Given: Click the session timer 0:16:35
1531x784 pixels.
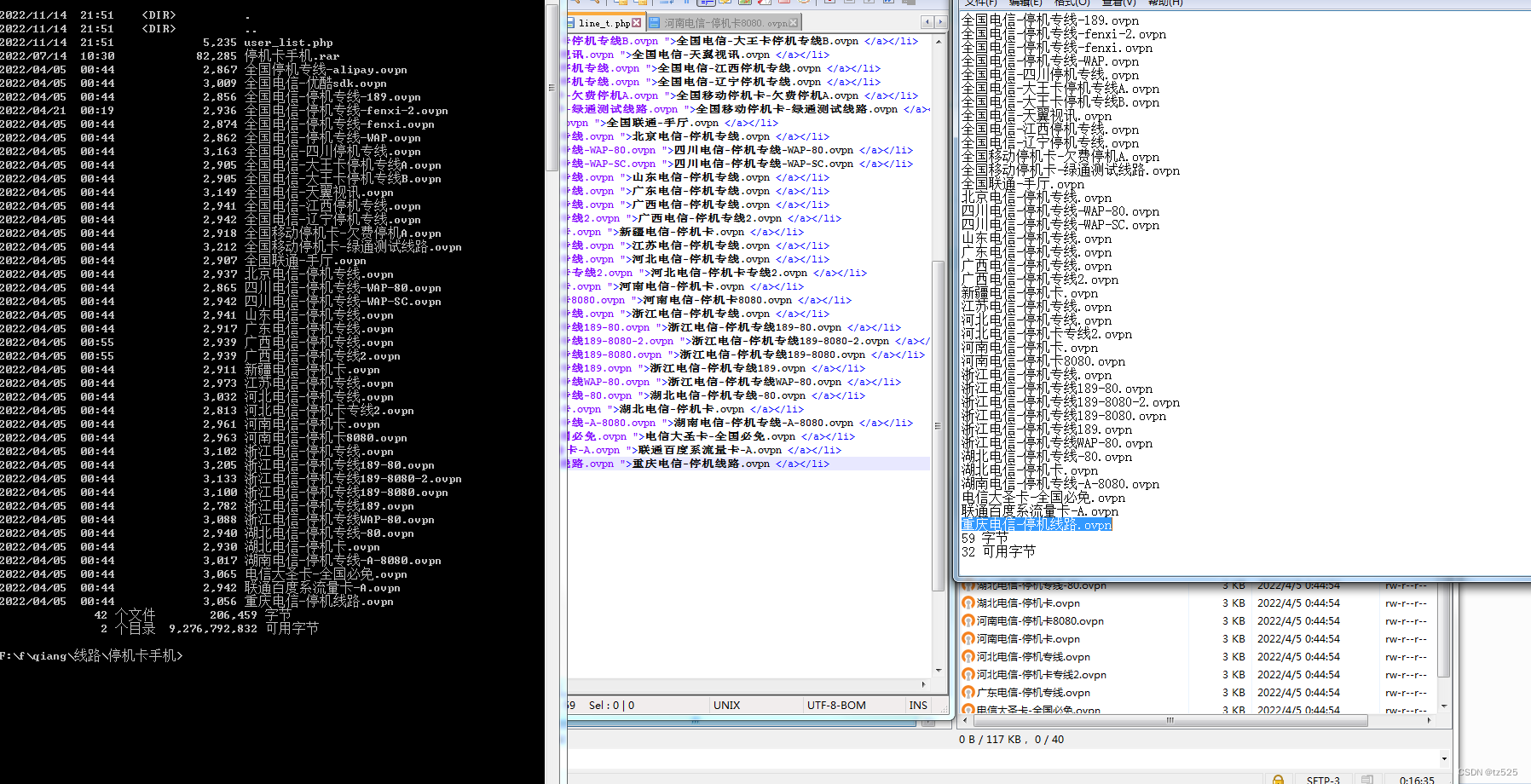Looking at the screenshot, I should (x=1417, y=780).
